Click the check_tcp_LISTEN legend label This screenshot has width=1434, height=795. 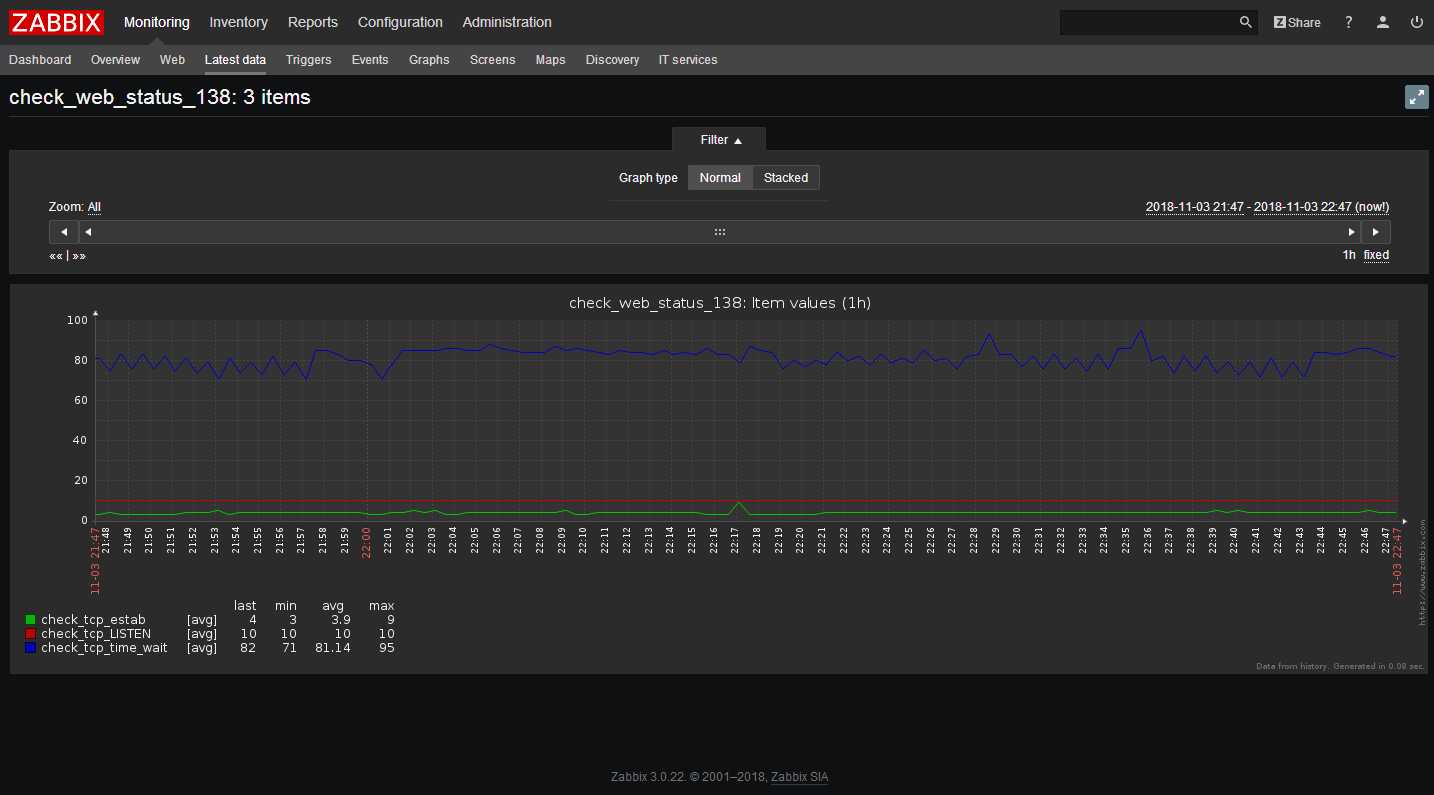pos(96,634)
